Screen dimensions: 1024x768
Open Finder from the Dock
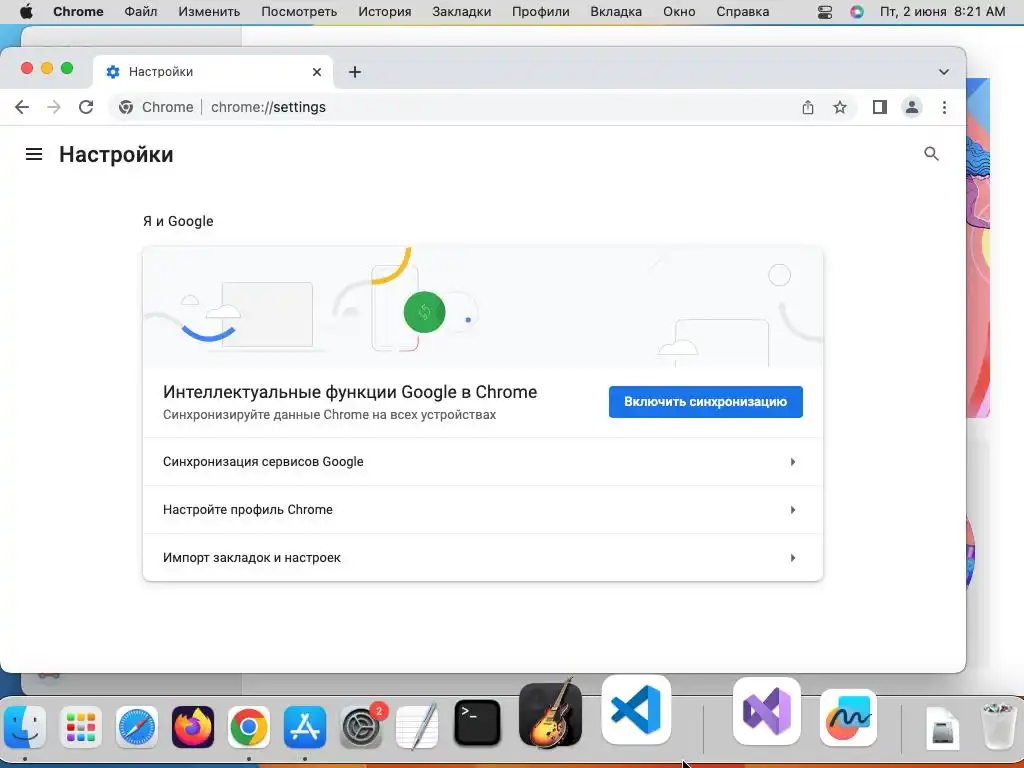(25, 726)
